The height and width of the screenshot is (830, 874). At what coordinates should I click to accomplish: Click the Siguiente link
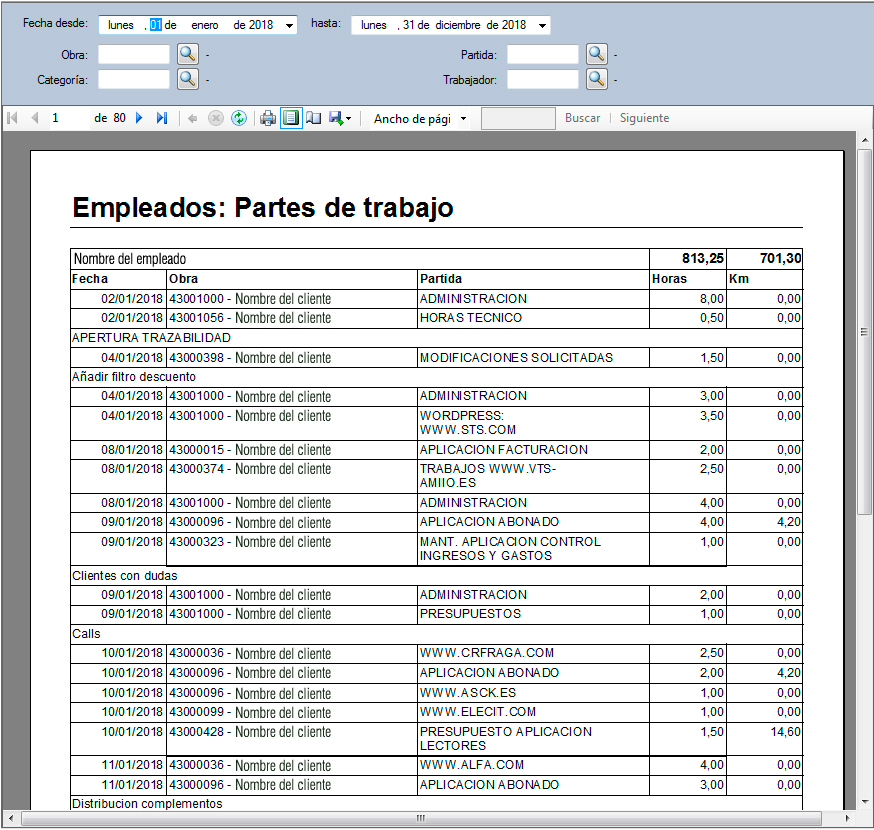pos(644,118)
